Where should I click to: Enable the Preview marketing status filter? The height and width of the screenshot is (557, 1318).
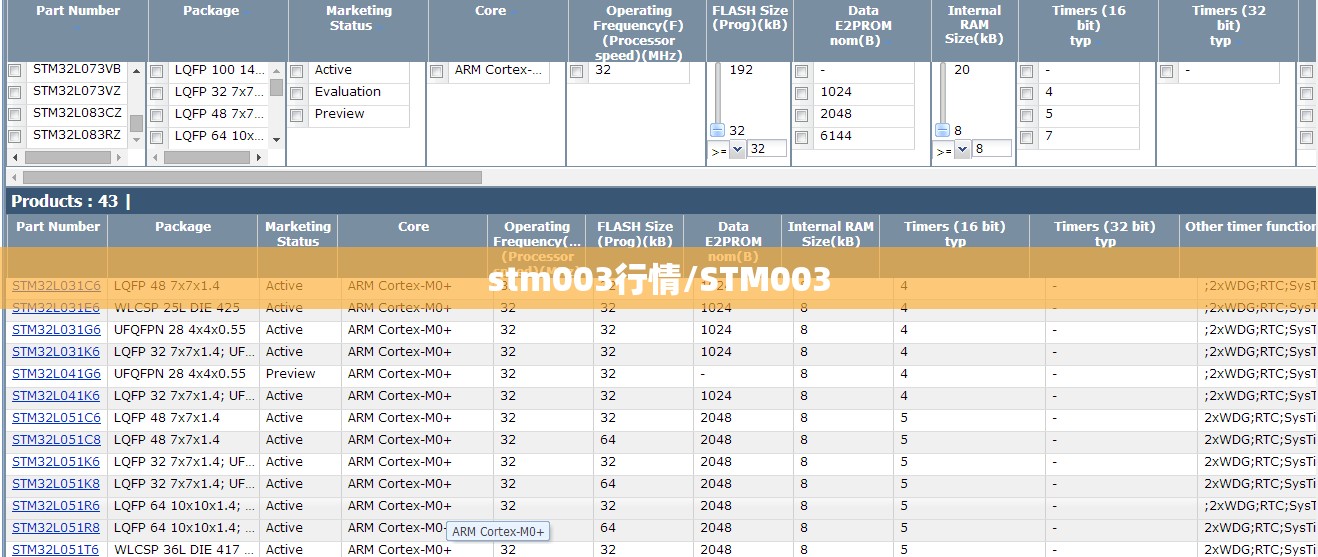point(297,116)
